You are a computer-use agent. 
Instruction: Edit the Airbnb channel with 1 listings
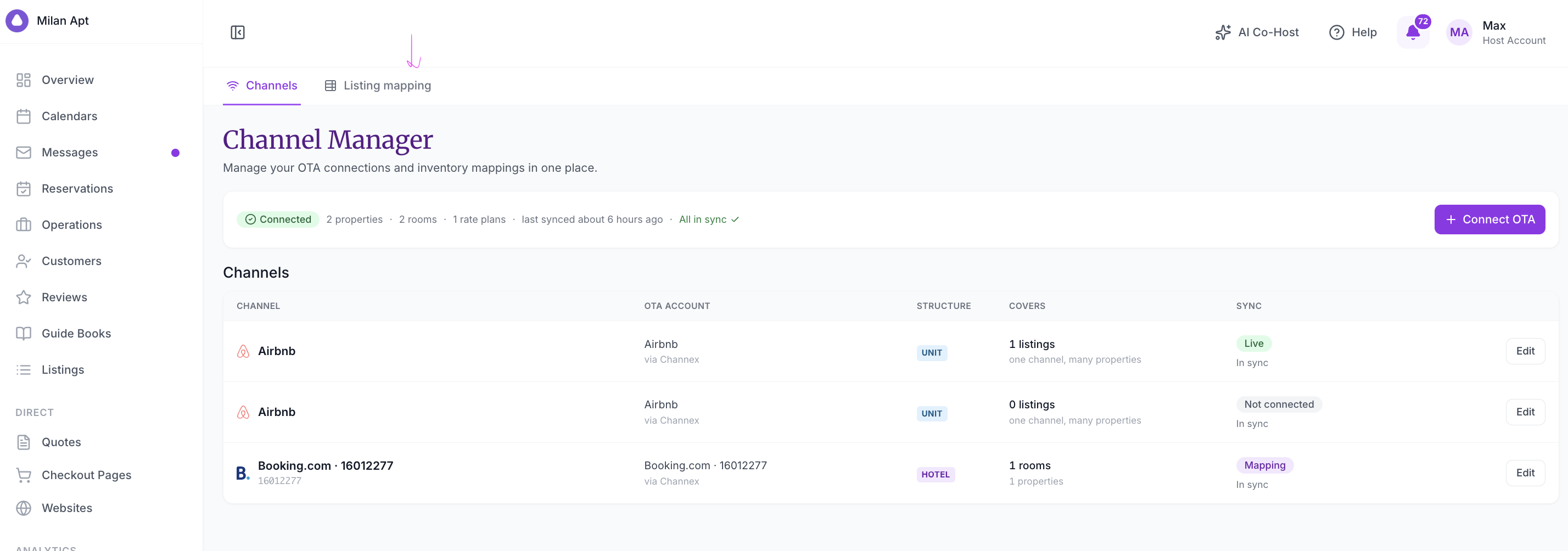[1525, 351]
